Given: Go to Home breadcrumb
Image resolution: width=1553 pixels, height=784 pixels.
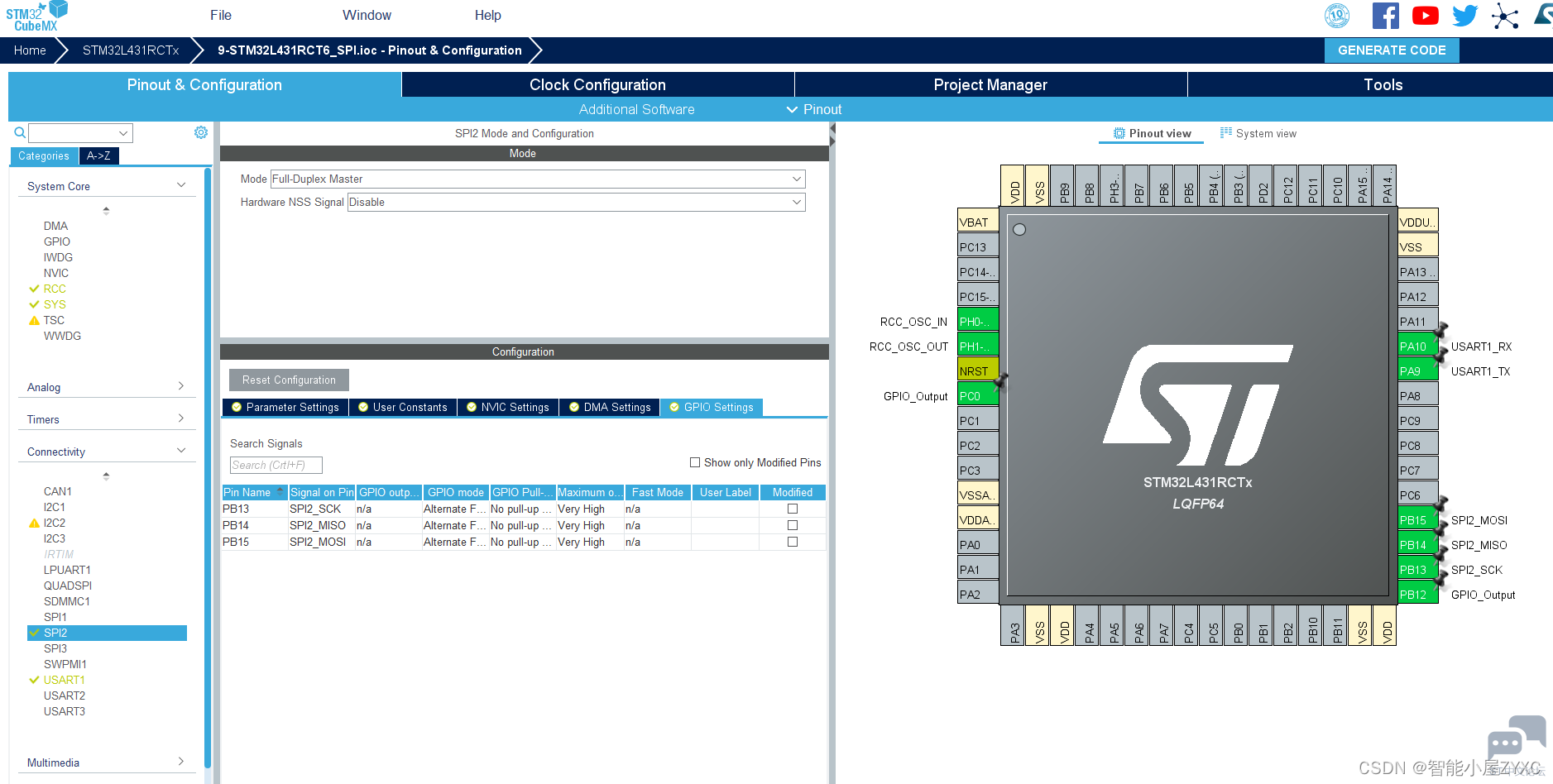Looking at the screenshot, I should point(30,50).
